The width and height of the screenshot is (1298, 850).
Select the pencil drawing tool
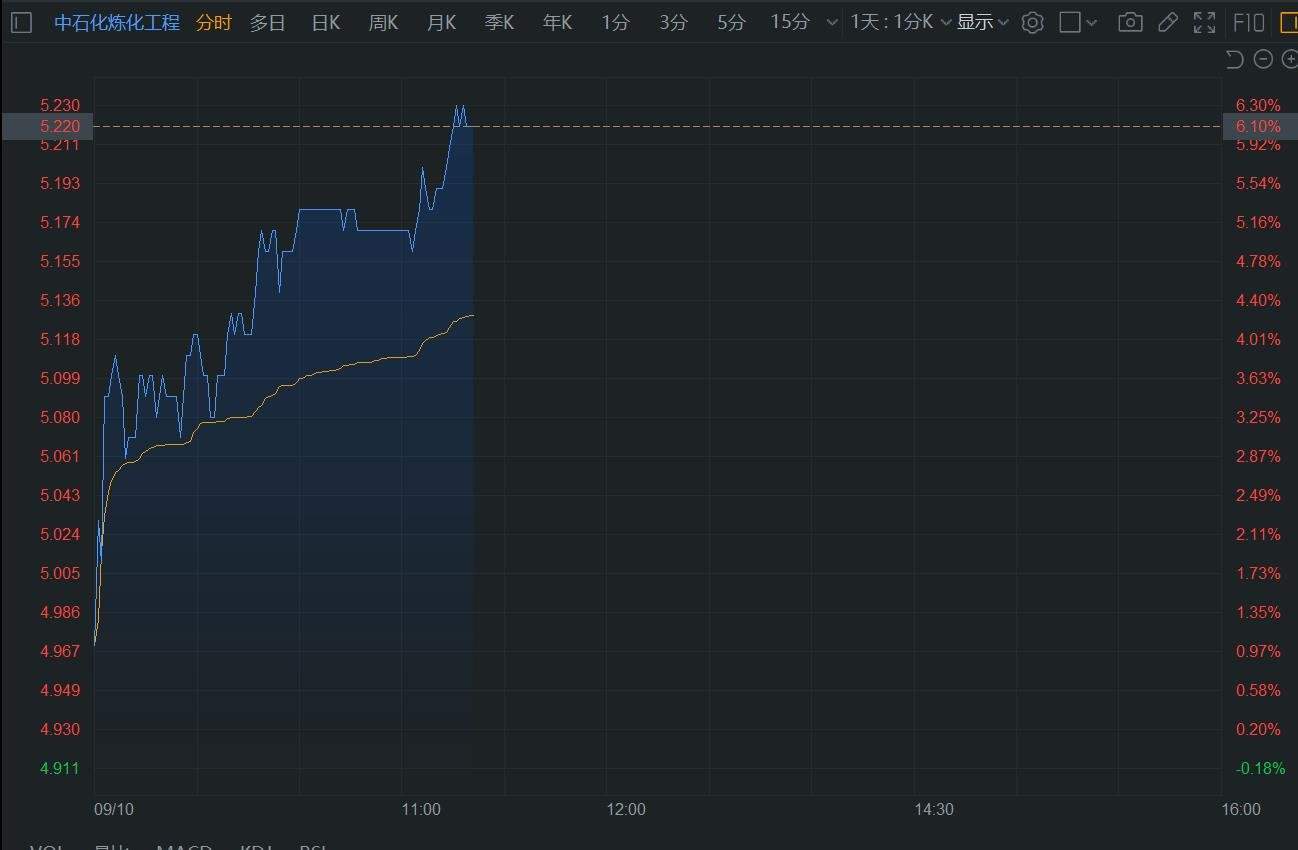pos(1167,22)
